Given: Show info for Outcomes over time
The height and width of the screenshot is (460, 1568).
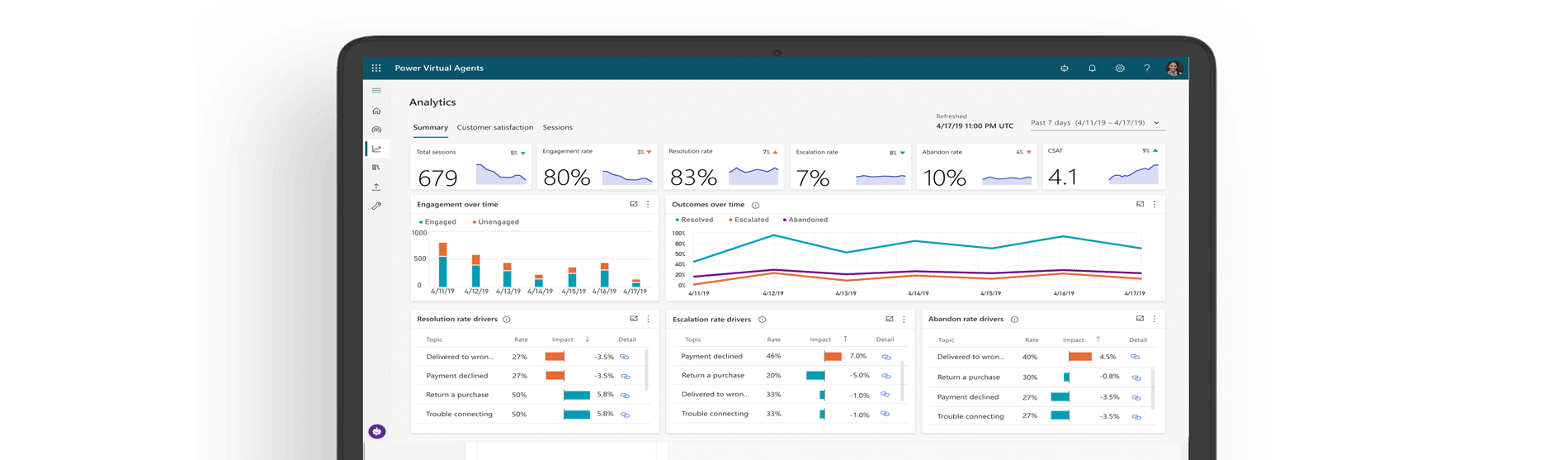Looking at the screenshot, I should pyautogui.click(x=755, y=205).
